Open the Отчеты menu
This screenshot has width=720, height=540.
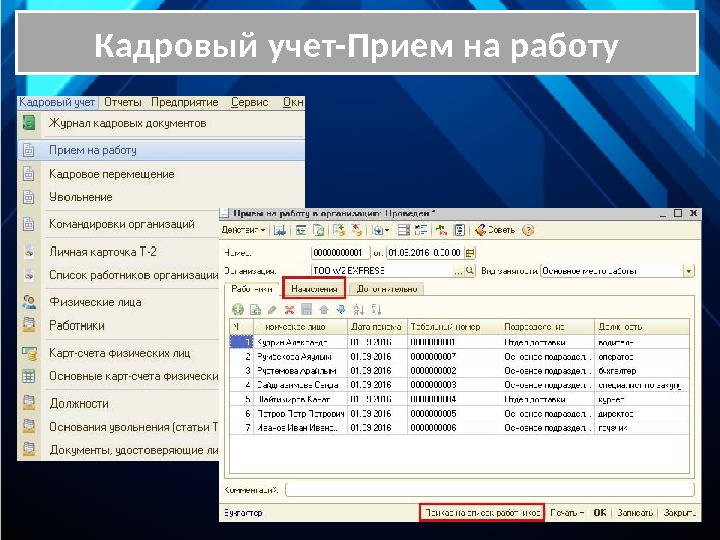123,102
